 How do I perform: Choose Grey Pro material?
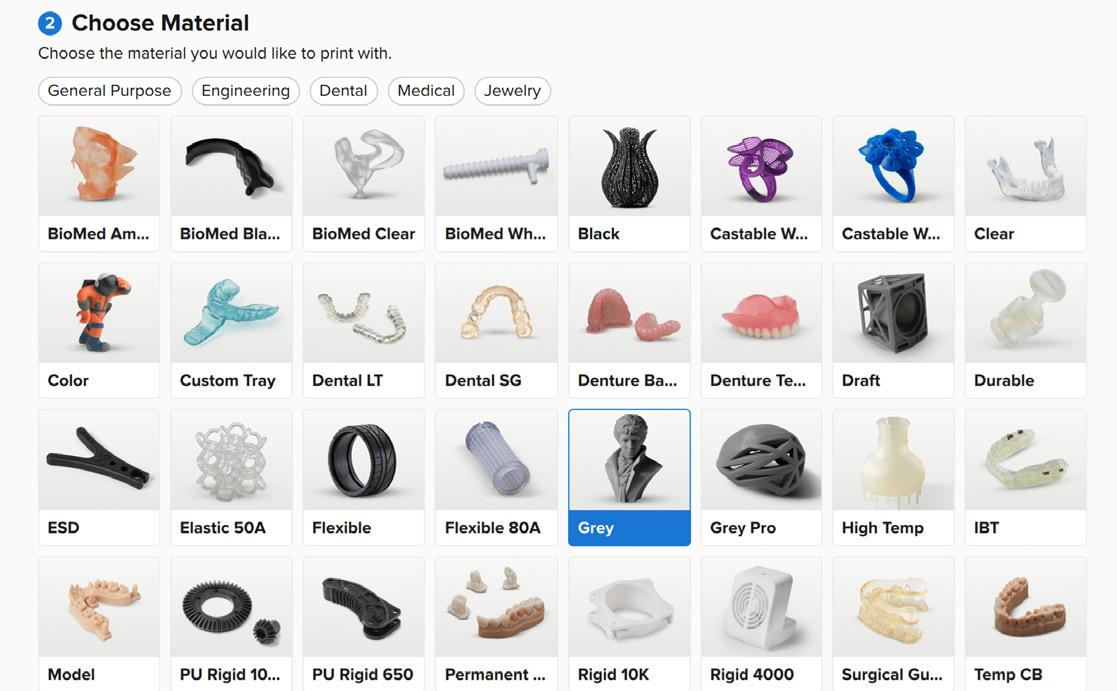pos(762,477)
